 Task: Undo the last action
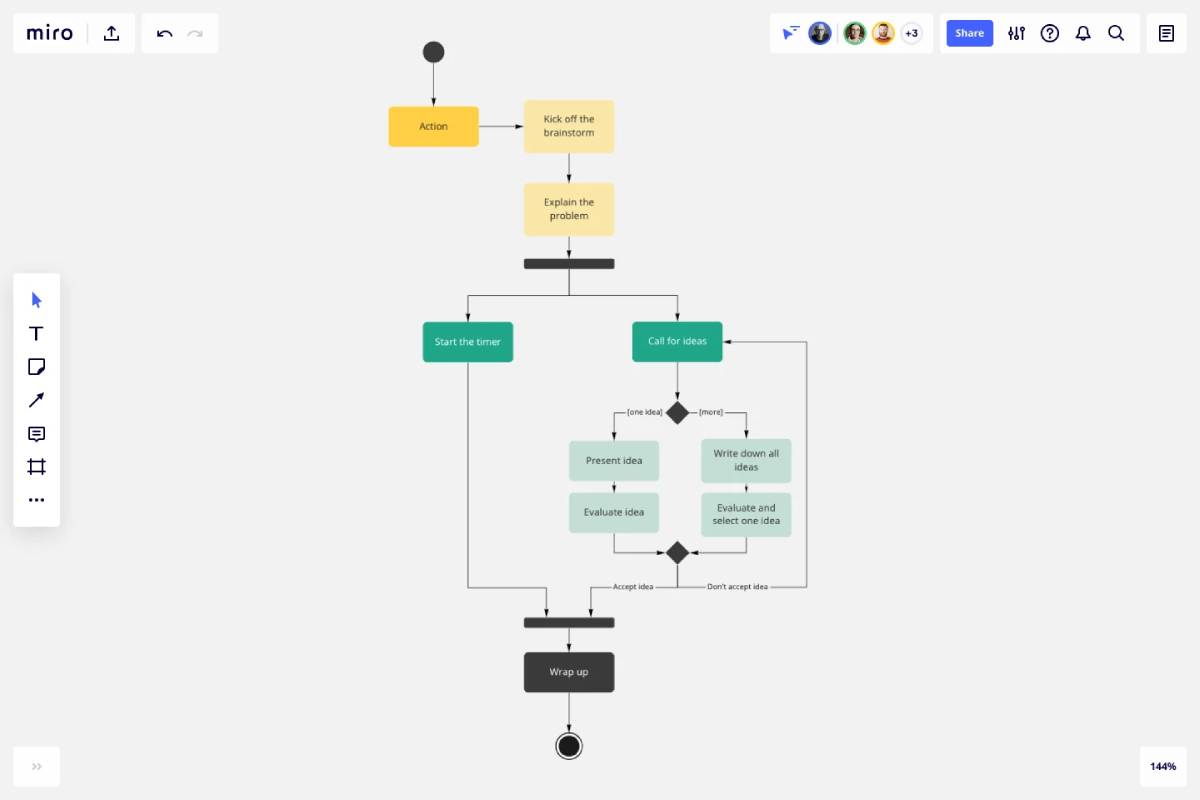coord(165,33)
